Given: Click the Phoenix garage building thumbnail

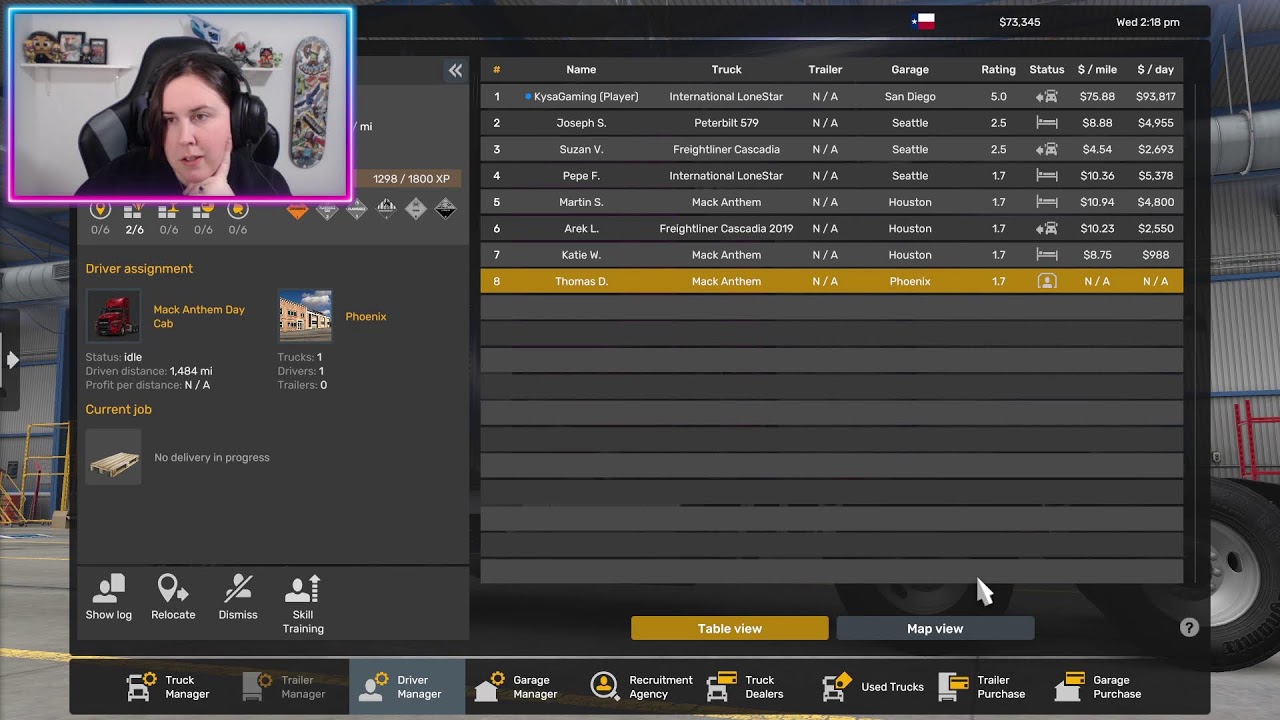Looking at the screenshot, I should (x=305, y=316).
